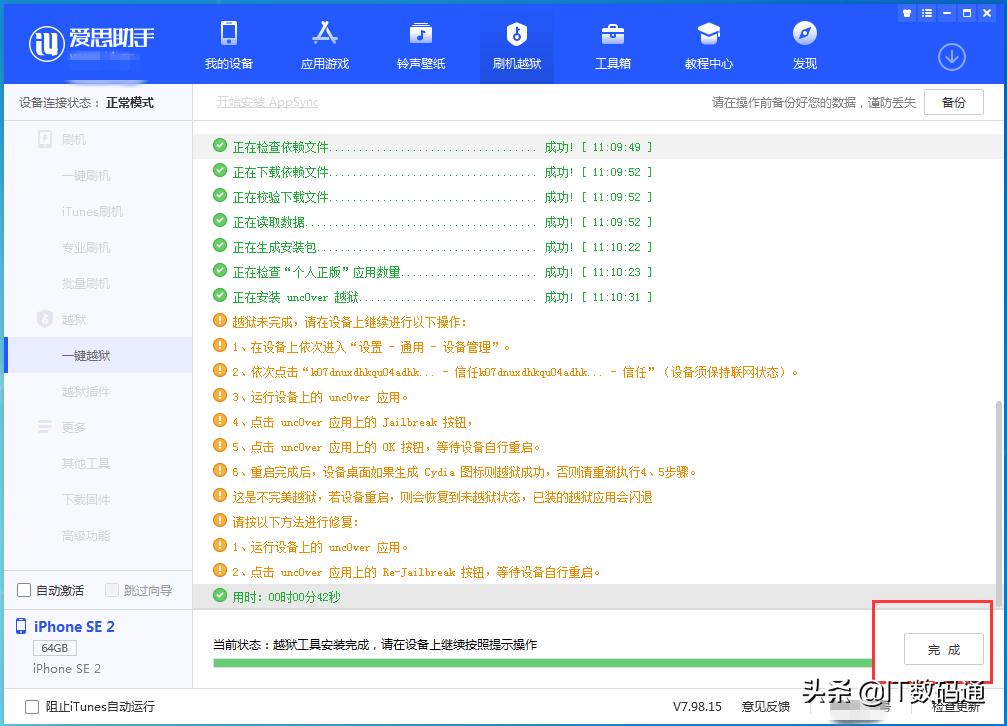
Task: Open the 发现 section
Action: (805, 44)
